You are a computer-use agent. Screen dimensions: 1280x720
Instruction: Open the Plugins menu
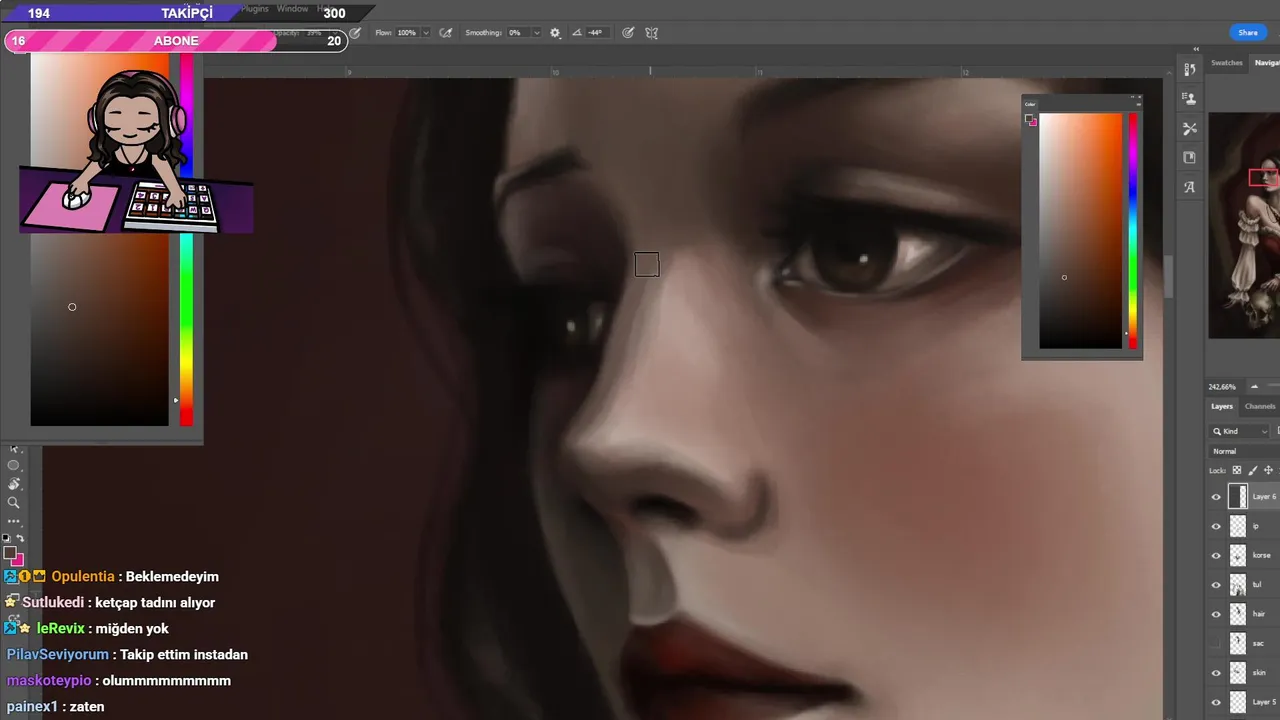256,9
